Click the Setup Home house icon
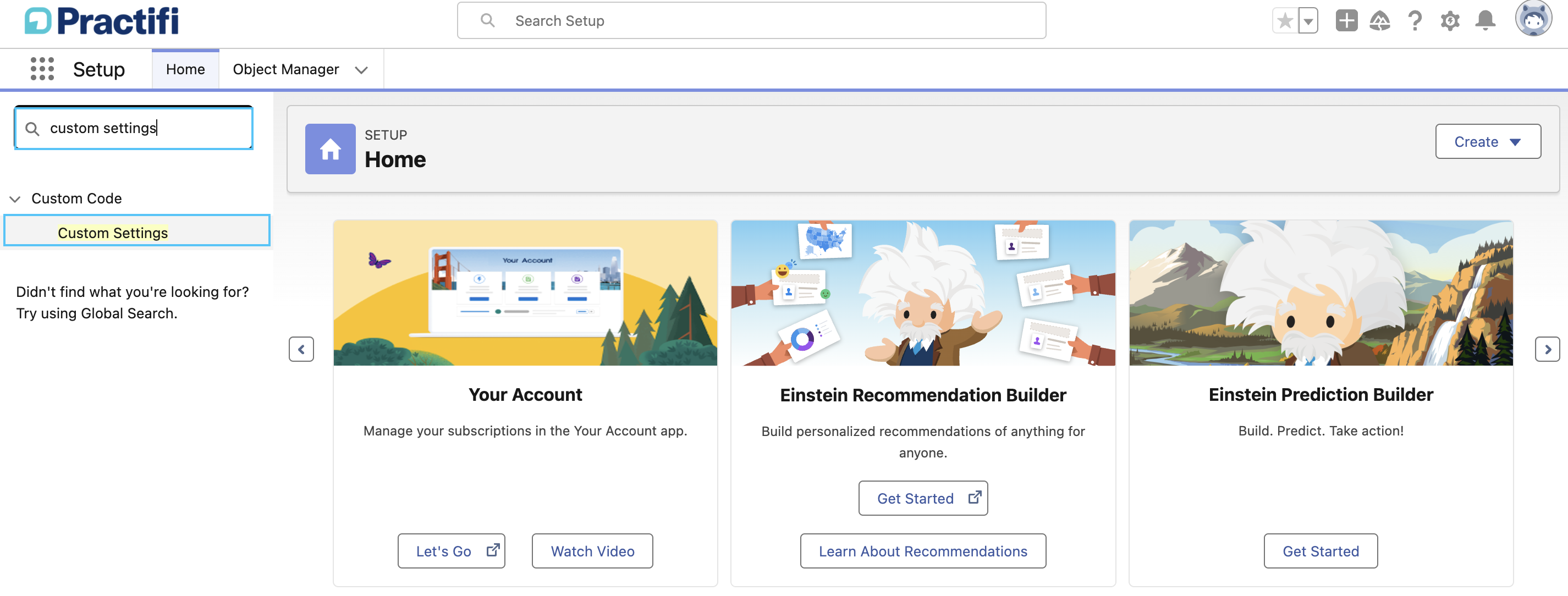 click(330, 149)
